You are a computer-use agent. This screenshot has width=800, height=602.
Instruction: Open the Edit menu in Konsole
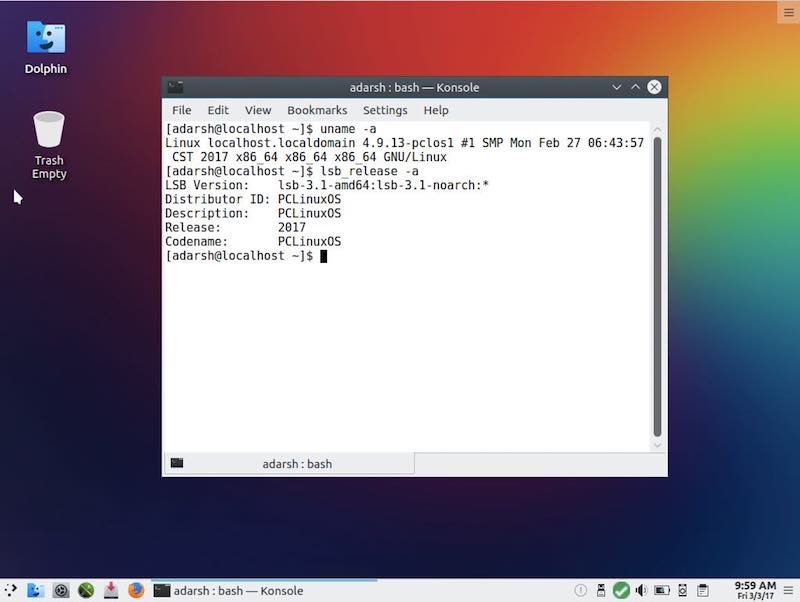click(218, 110)
